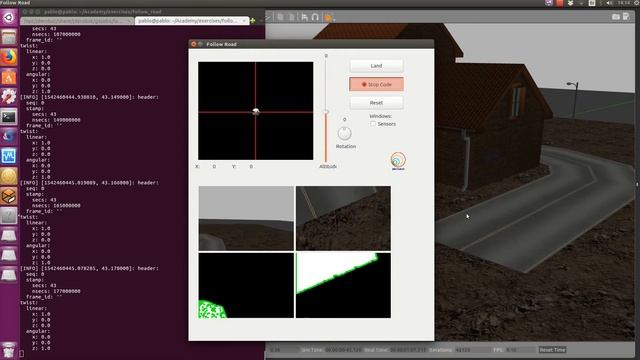Click the bottom-left filtered image view
Image resolution: width=640 pixels, height=360 pixels.
tap(246, 285)
